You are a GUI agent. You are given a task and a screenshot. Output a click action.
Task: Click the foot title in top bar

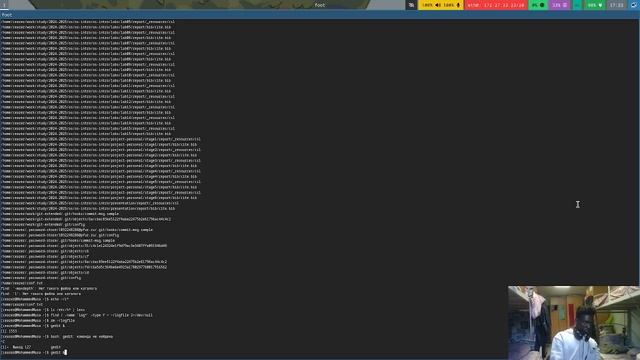click(x=320, y=5)
